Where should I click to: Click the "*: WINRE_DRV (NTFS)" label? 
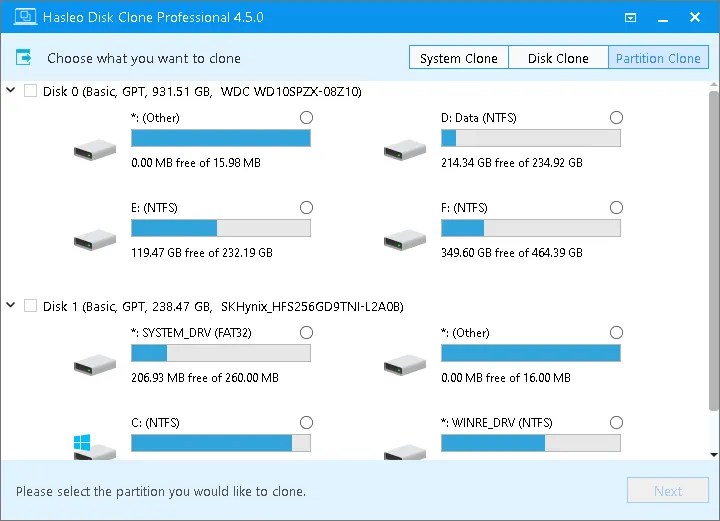tap(496, 423)
